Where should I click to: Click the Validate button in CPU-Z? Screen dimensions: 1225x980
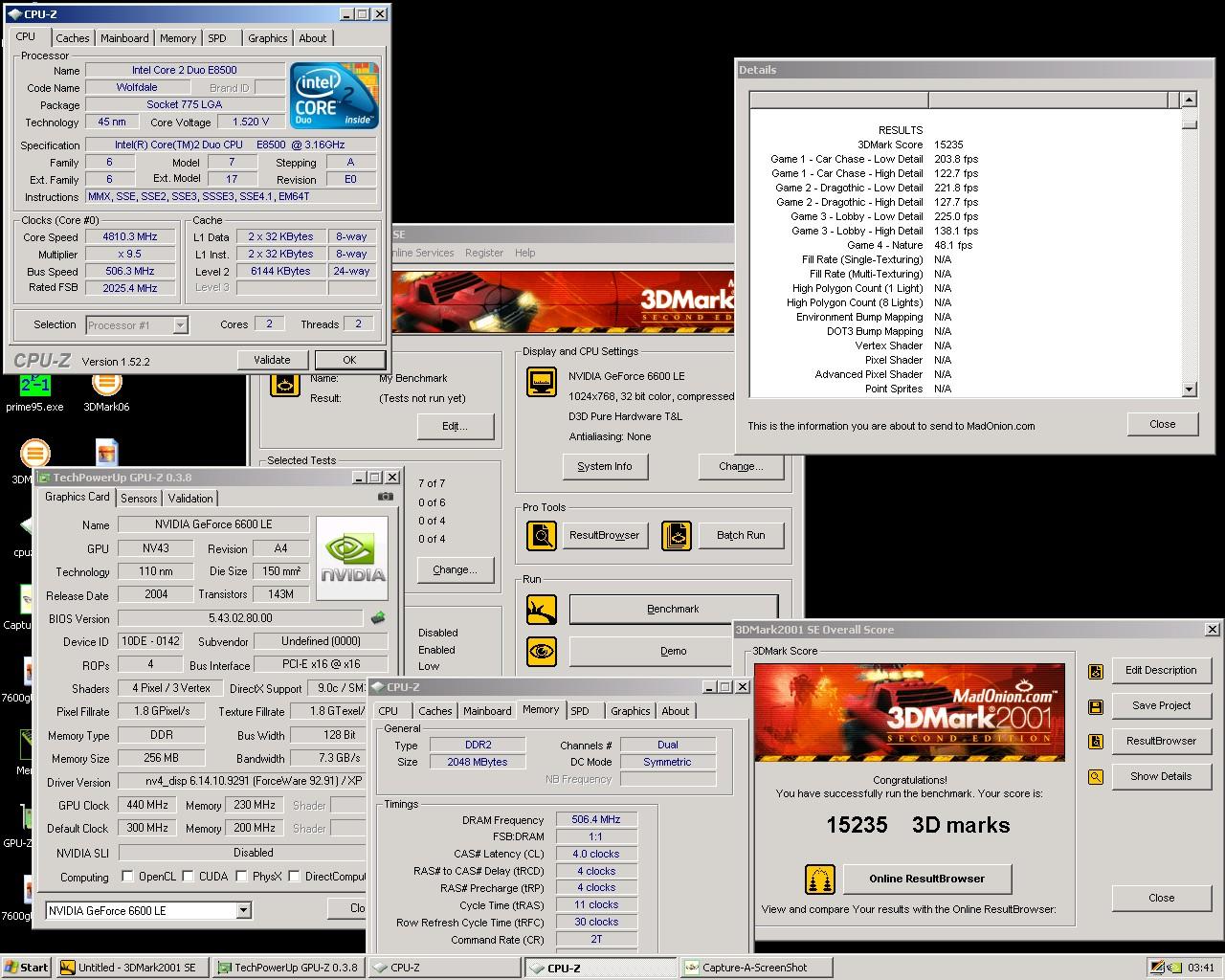(x=272, y=360)
